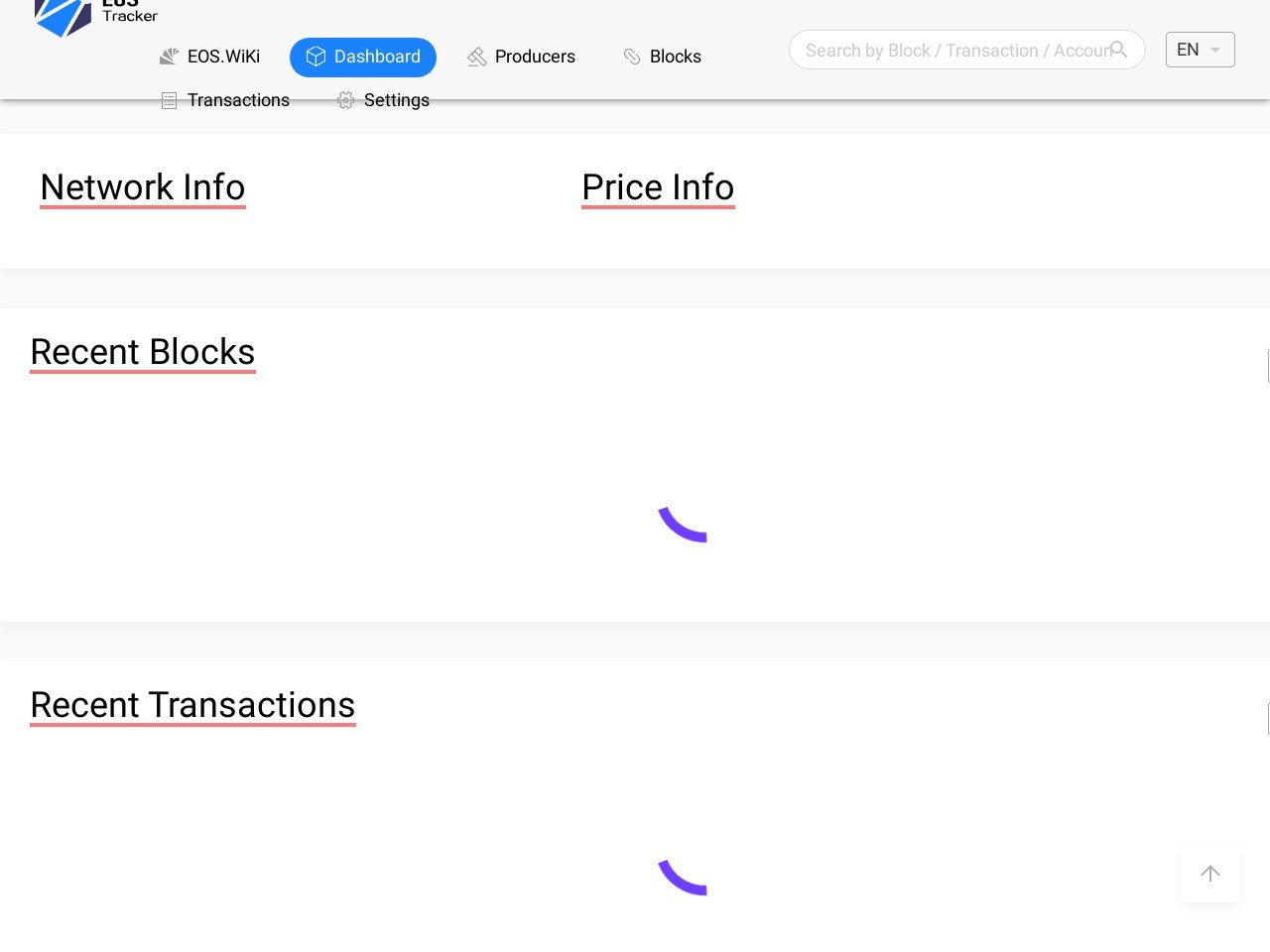Click the button beside Recent Blocks
The image size is (1270, 952).
pyautogui.click(x=1267, y=366)
